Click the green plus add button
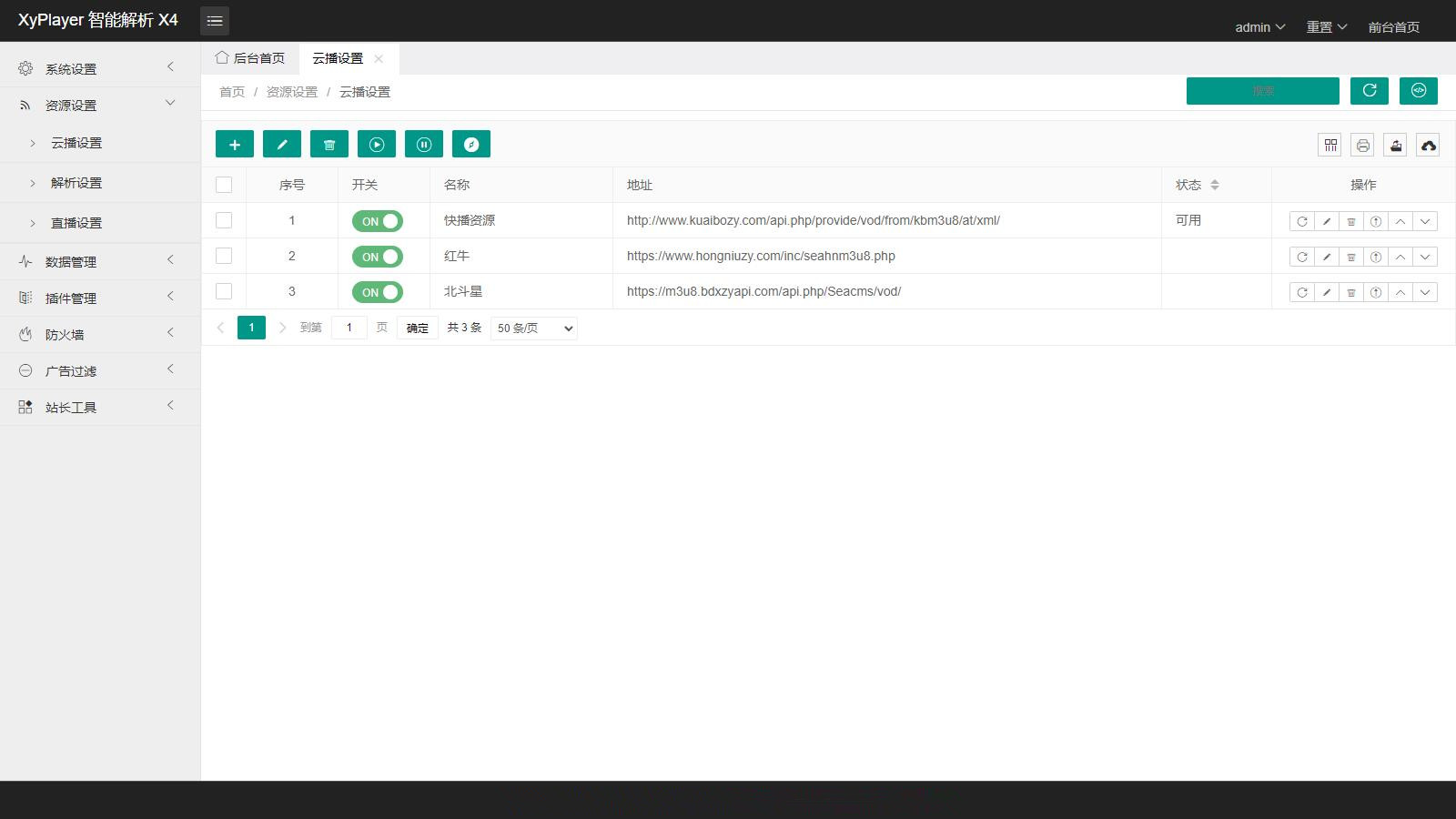This screenshot has width=1456, height=819. (x=235, y=144)
